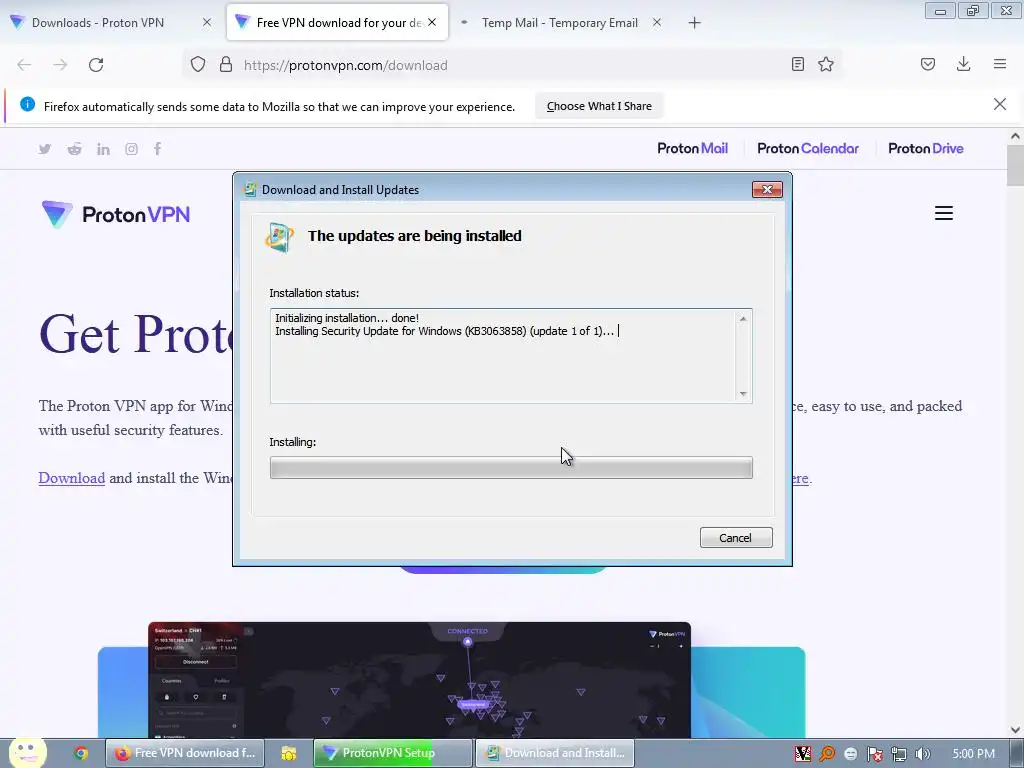Open the network tray icon
Screen dimensions: 1024x768
[899, 754]
